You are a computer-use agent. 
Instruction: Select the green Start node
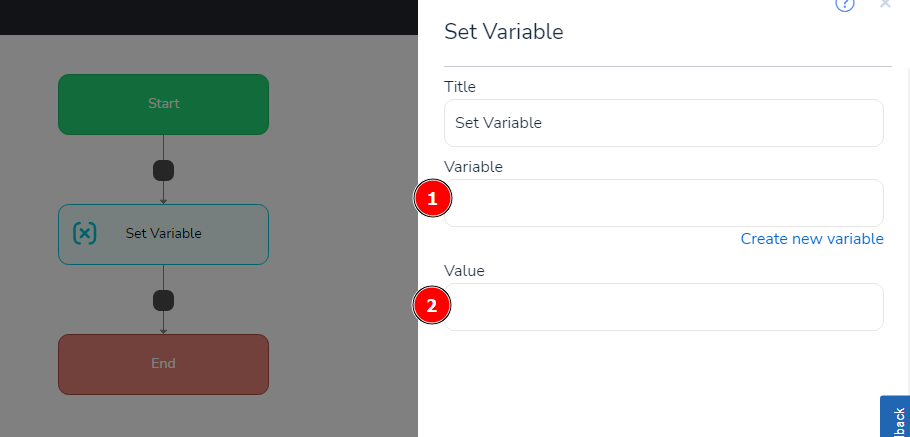point(163,104)
